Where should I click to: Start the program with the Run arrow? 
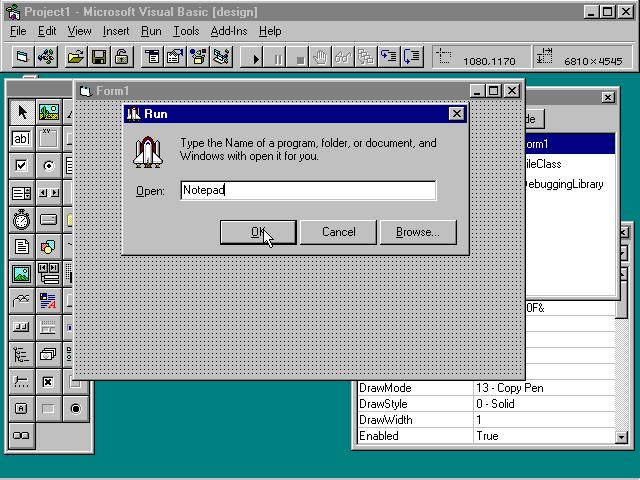[257, 58]
